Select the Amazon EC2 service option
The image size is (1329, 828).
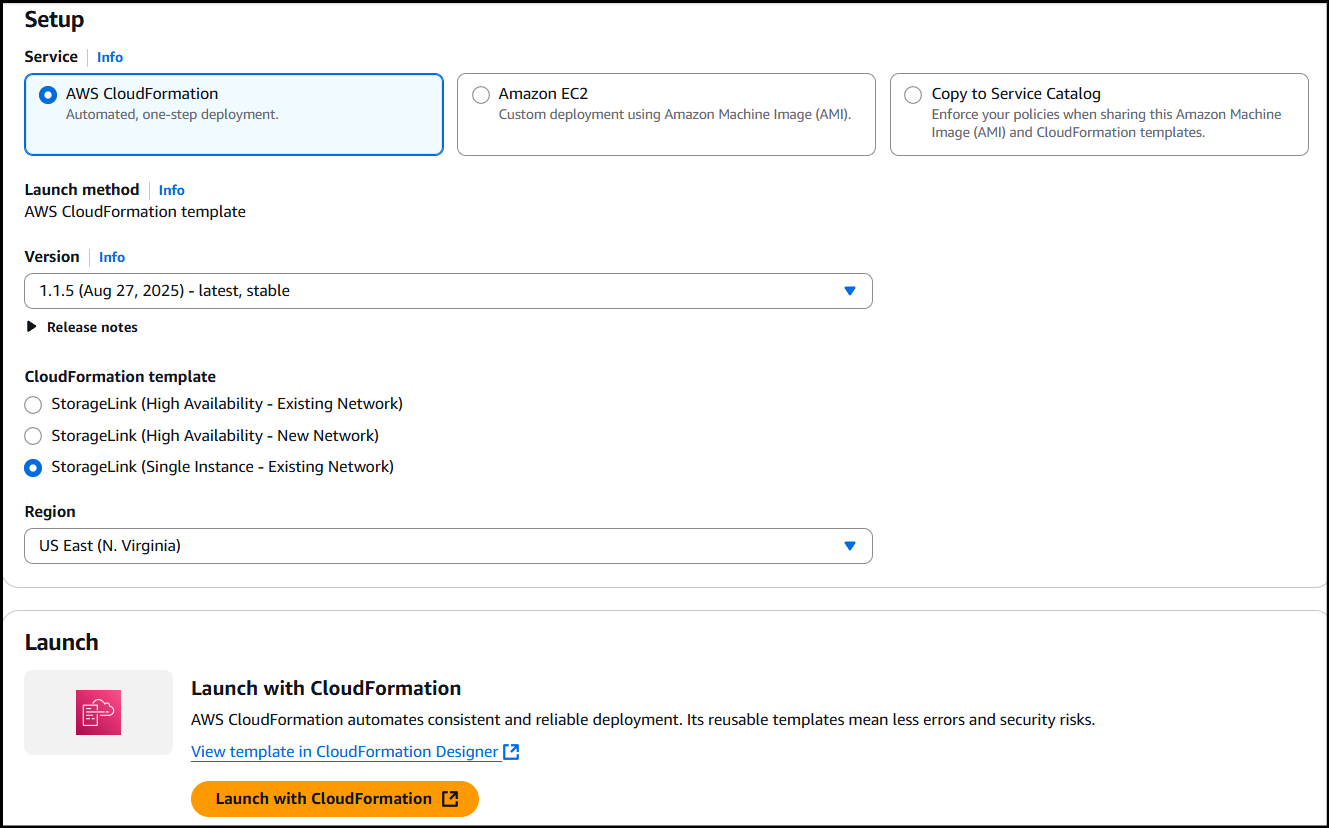tap(481, 95)
